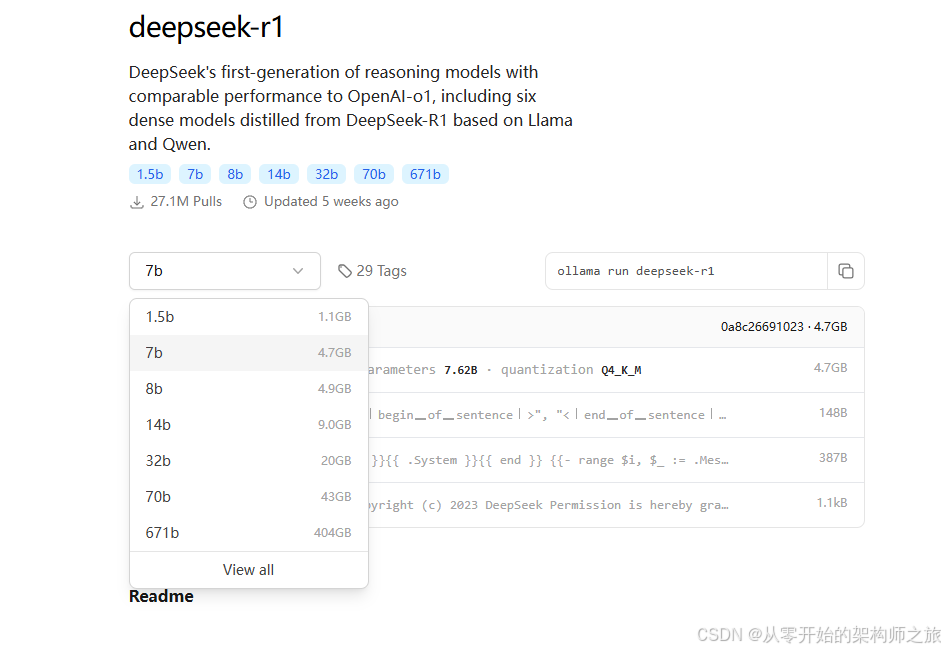
Task: Click the clock icon near "Updated 5 weeks ago"
Action: tap(249, 201)
